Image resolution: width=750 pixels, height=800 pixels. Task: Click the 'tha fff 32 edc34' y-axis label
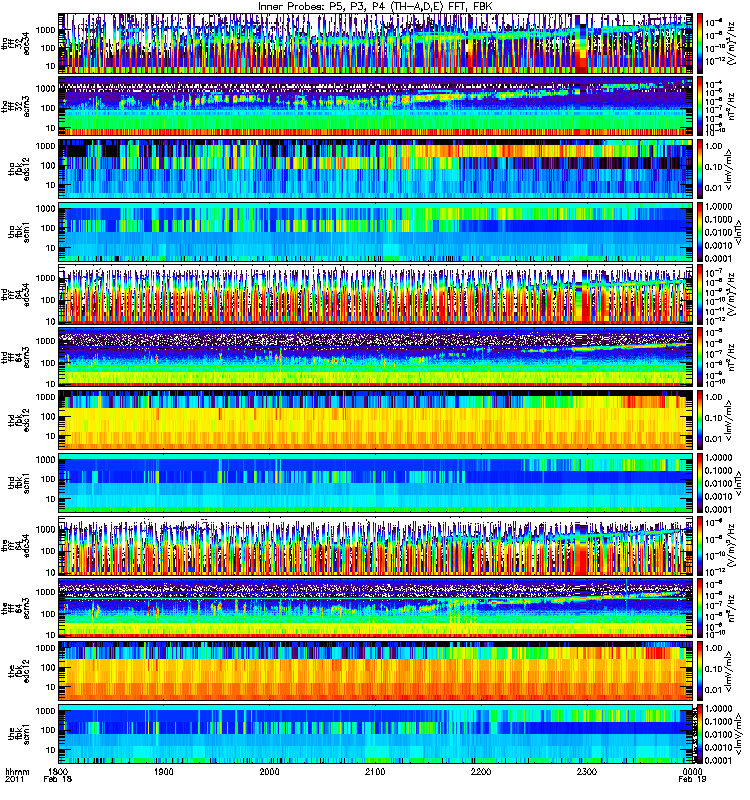click(x=16, y=43)
